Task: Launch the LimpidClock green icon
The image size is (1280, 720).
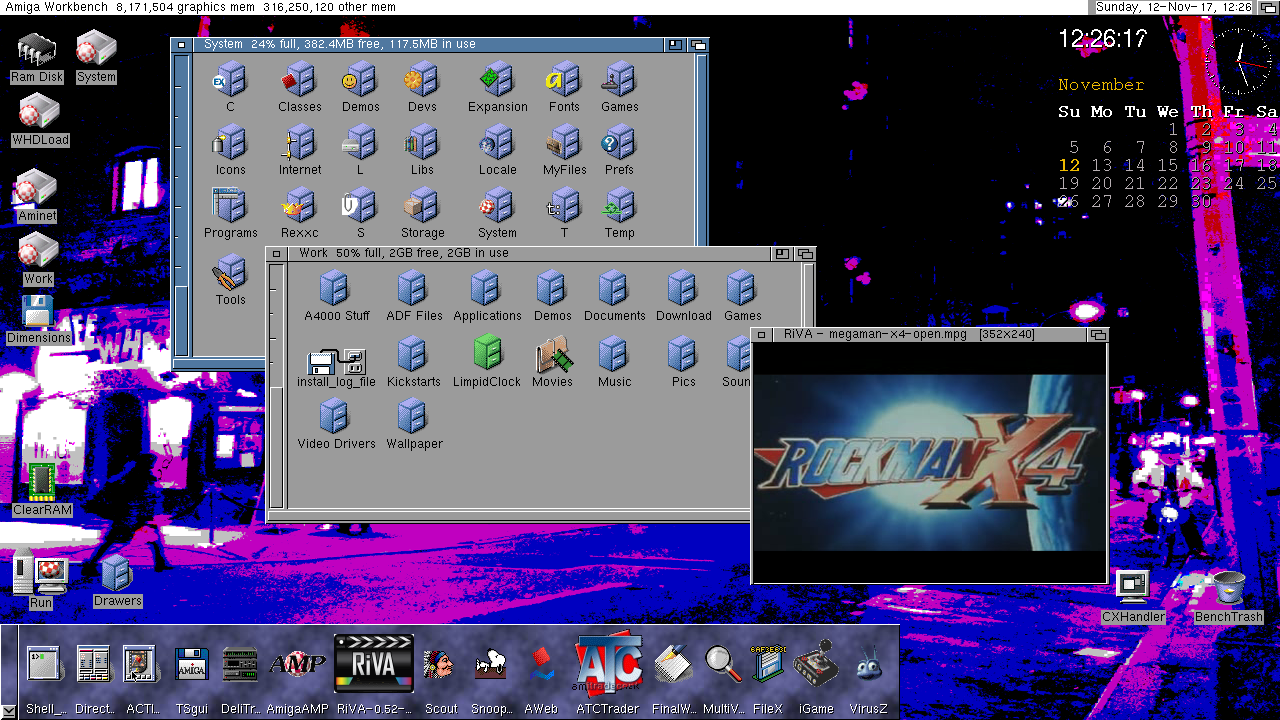Action: pyautogui.click(x=487, y=353)
